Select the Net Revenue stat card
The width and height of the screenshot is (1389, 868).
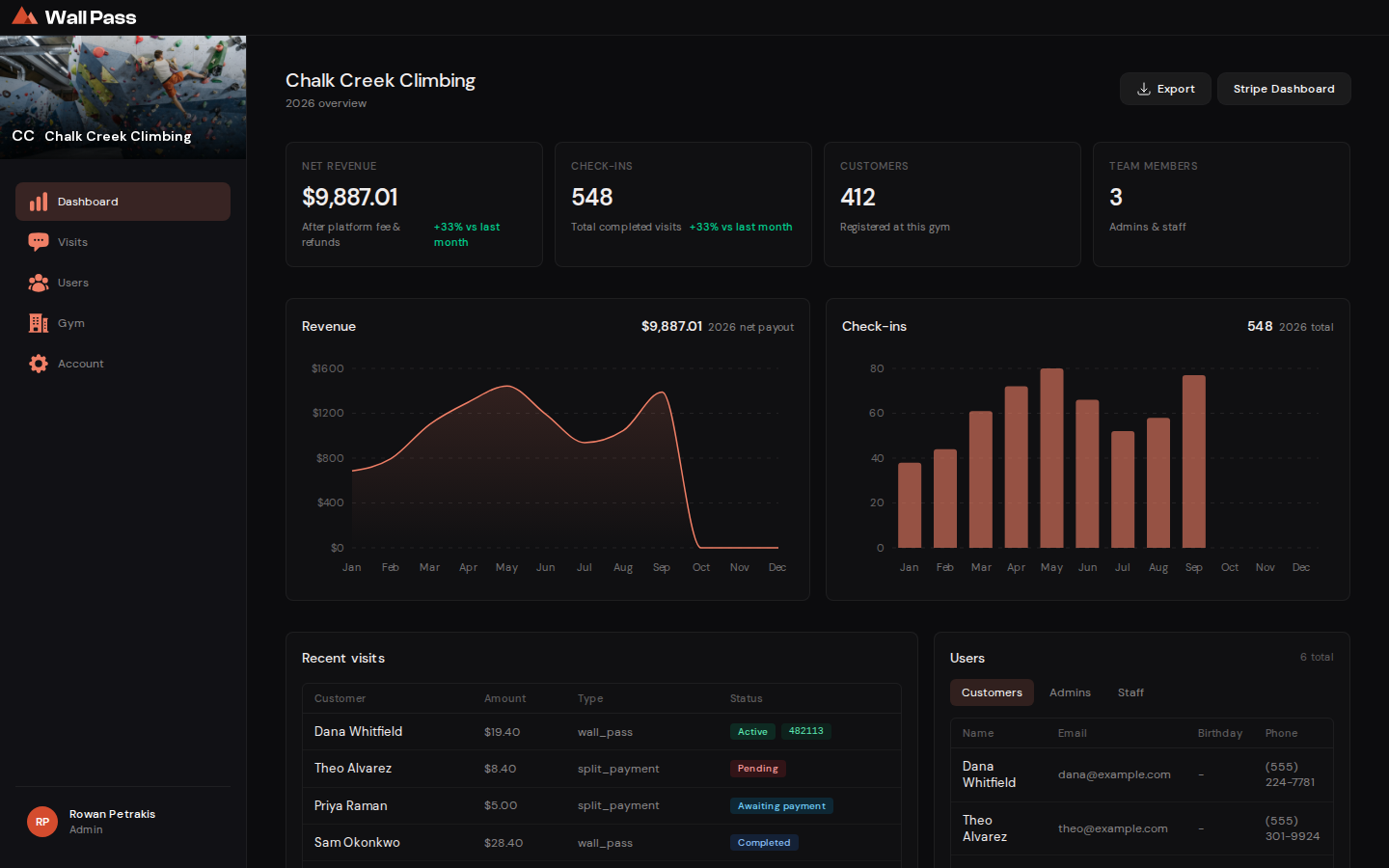(x=414, y=204)
